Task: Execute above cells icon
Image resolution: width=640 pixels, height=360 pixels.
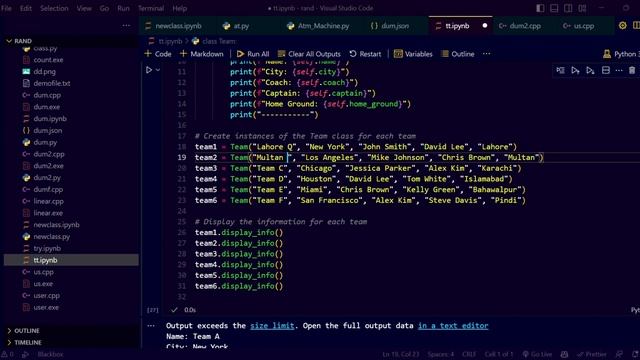Action: point(575,71)
